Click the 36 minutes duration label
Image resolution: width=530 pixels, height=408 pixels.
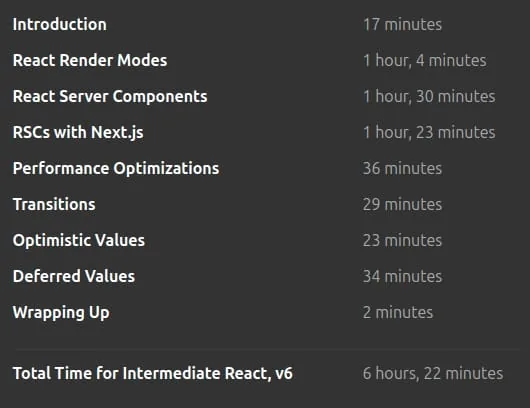[402, 168]
